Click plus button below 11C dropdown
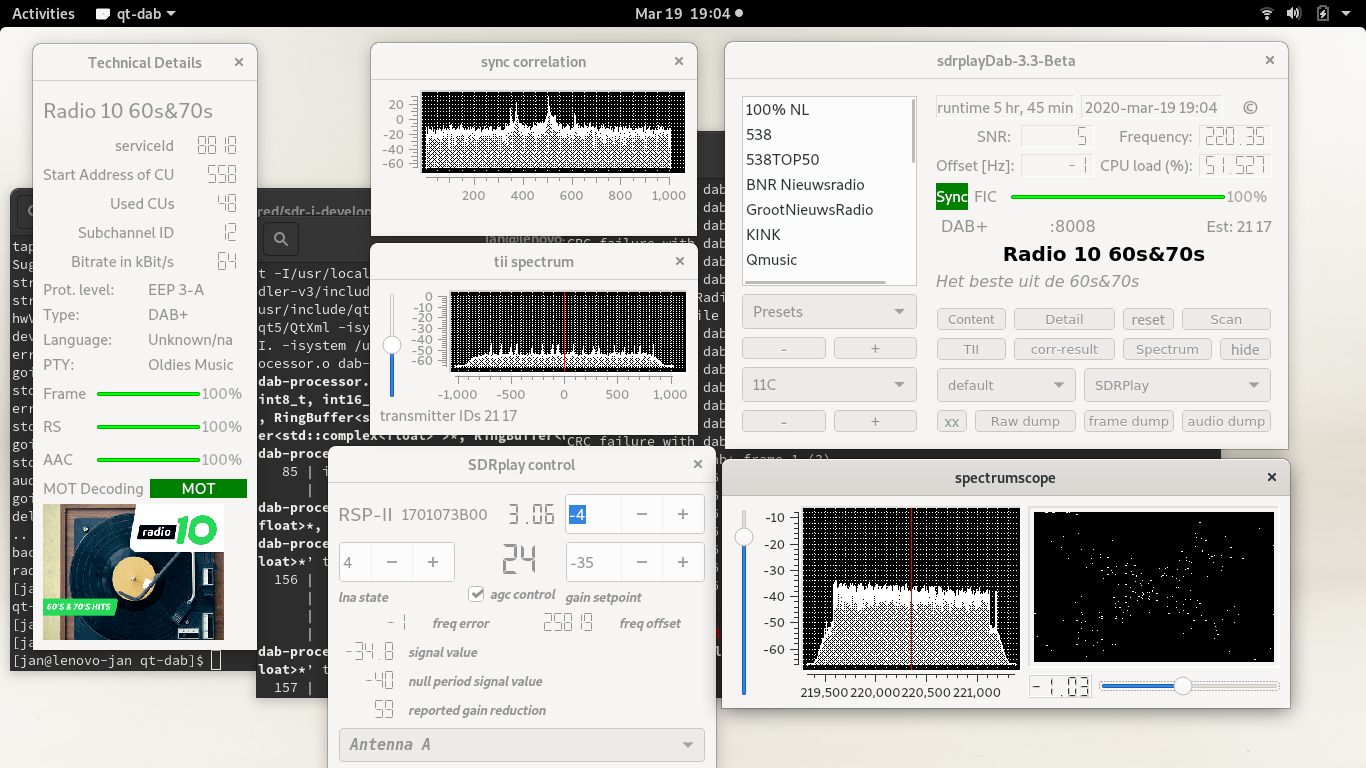 click(x=875, y=421)
